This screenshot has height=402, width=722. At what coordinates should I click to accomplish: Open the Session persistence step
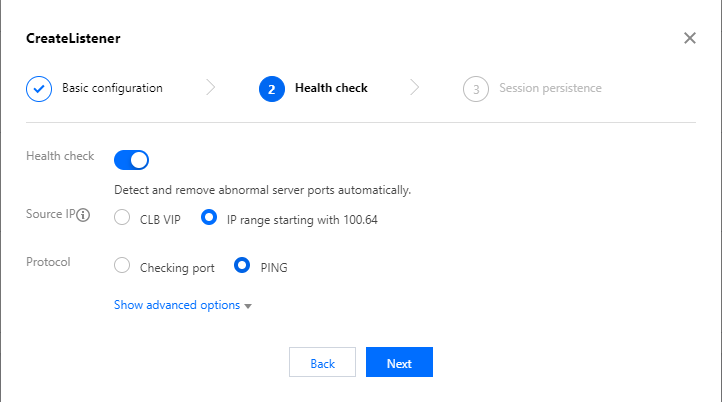coord(550,88)
